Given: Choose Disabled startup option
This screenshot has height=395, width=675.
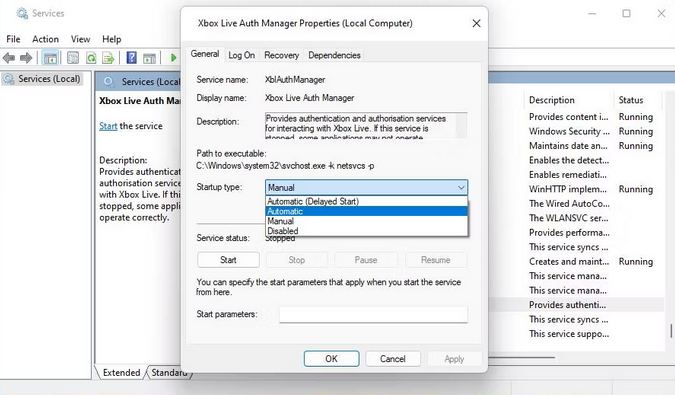Looking at the screenshot, I should pos(366,231).
